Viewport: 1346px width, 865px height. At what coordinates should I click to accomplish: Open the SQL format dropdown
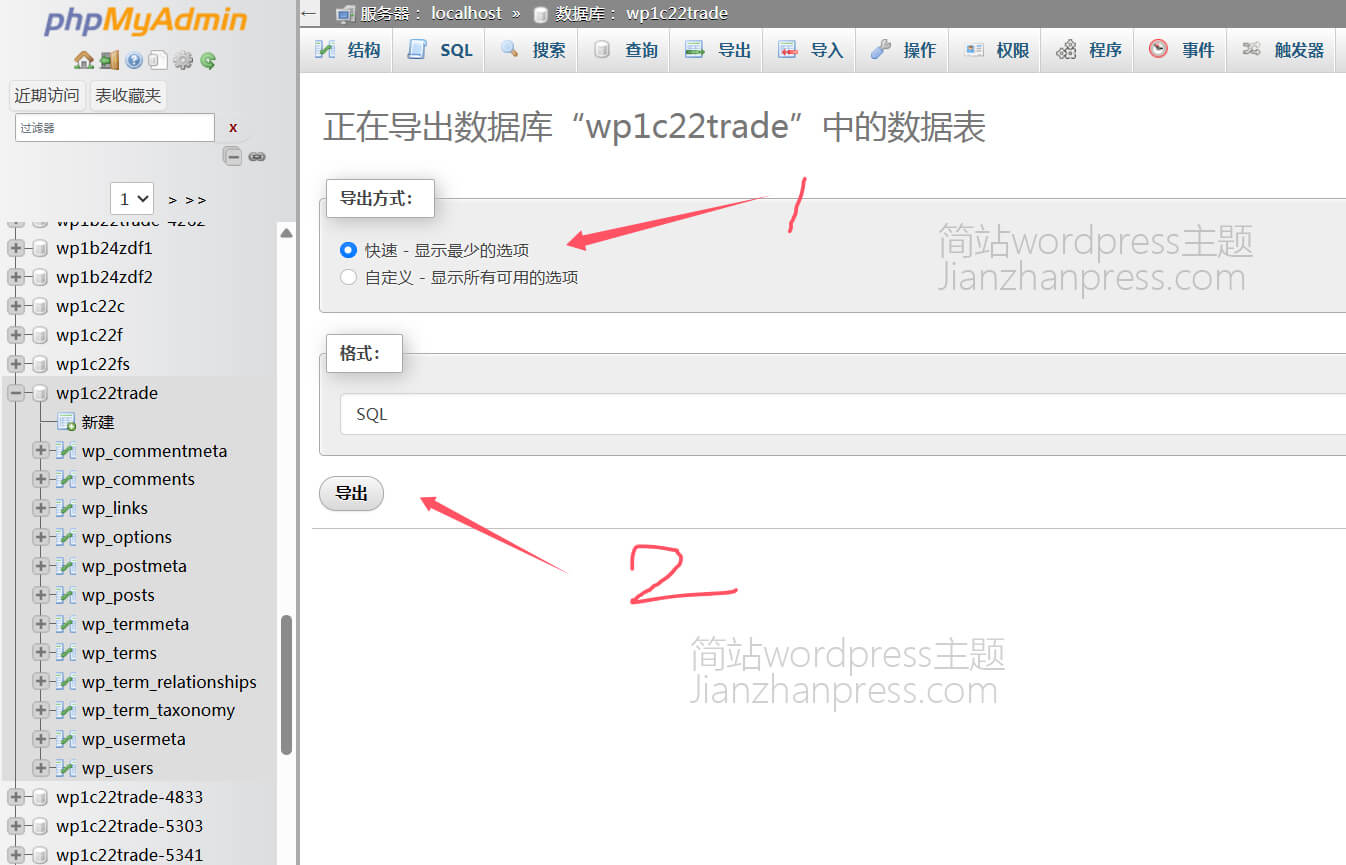point(840,414)
